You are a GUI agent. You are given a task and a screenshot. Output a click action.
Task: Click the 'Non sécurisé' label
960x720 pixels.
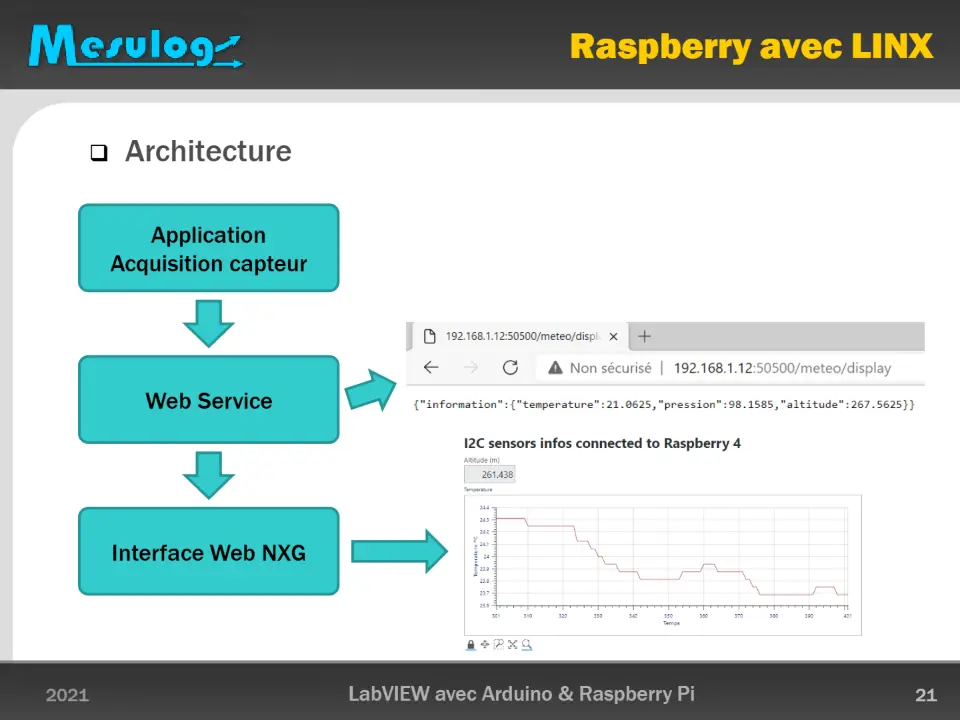[x=610, y=368]
